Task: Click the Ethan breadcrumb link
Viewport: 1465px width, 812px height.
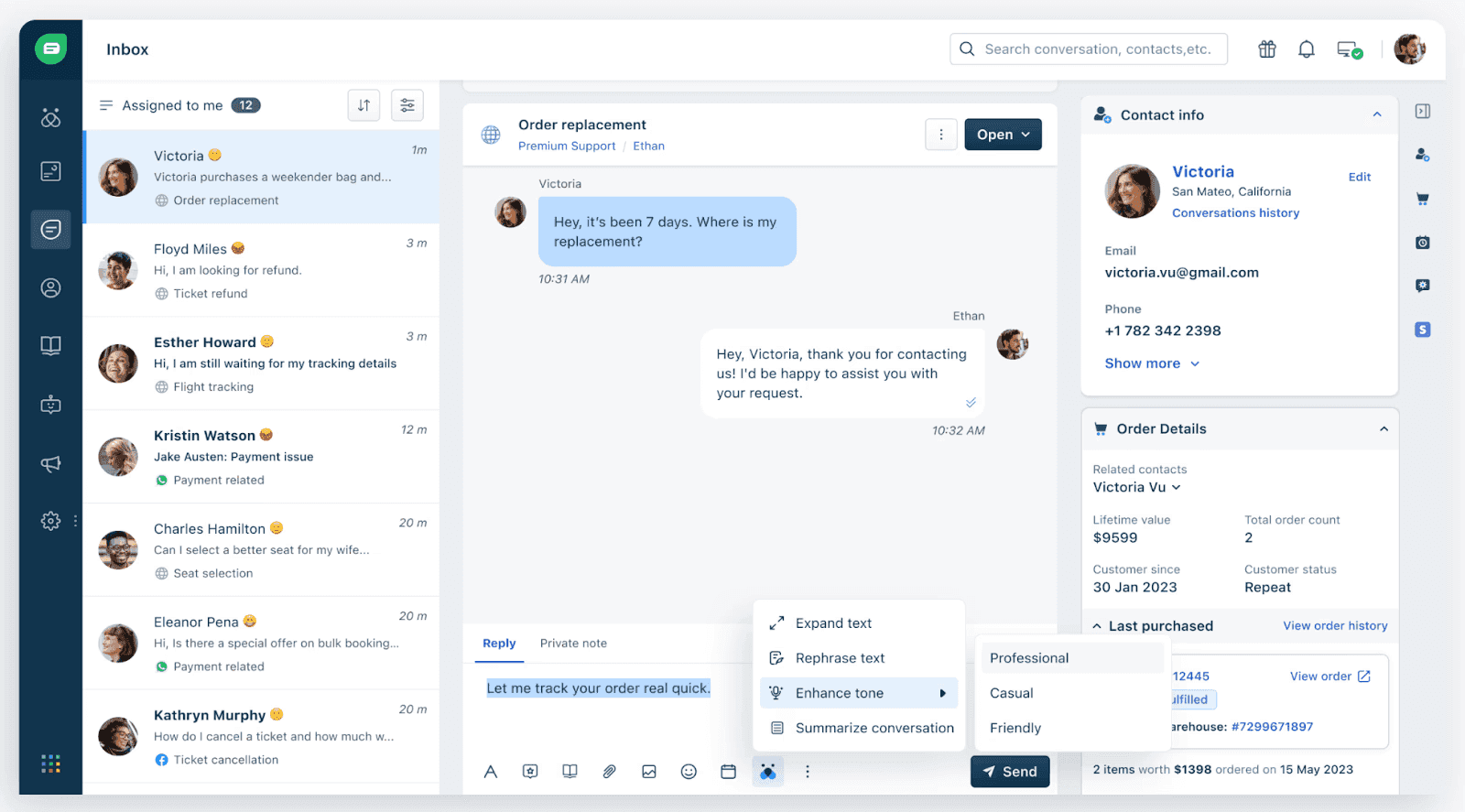Action: pos(648,146)
